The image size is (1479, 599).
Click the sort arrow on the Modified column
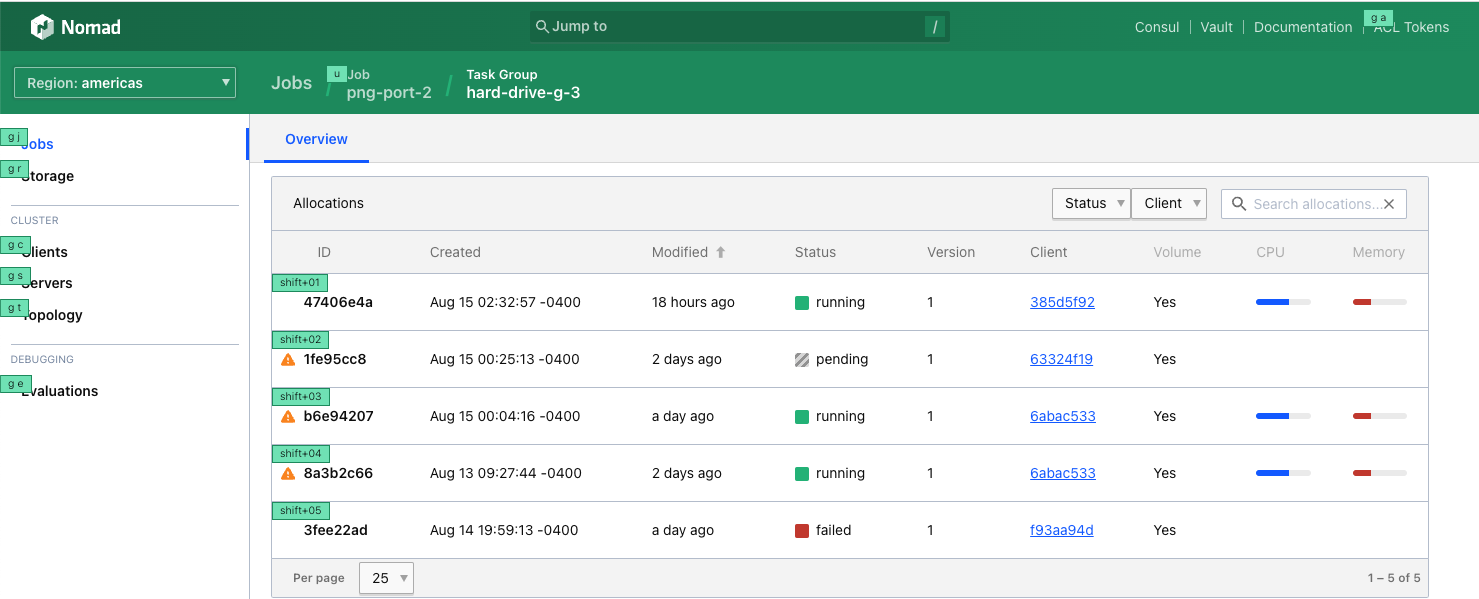point(720,252)
